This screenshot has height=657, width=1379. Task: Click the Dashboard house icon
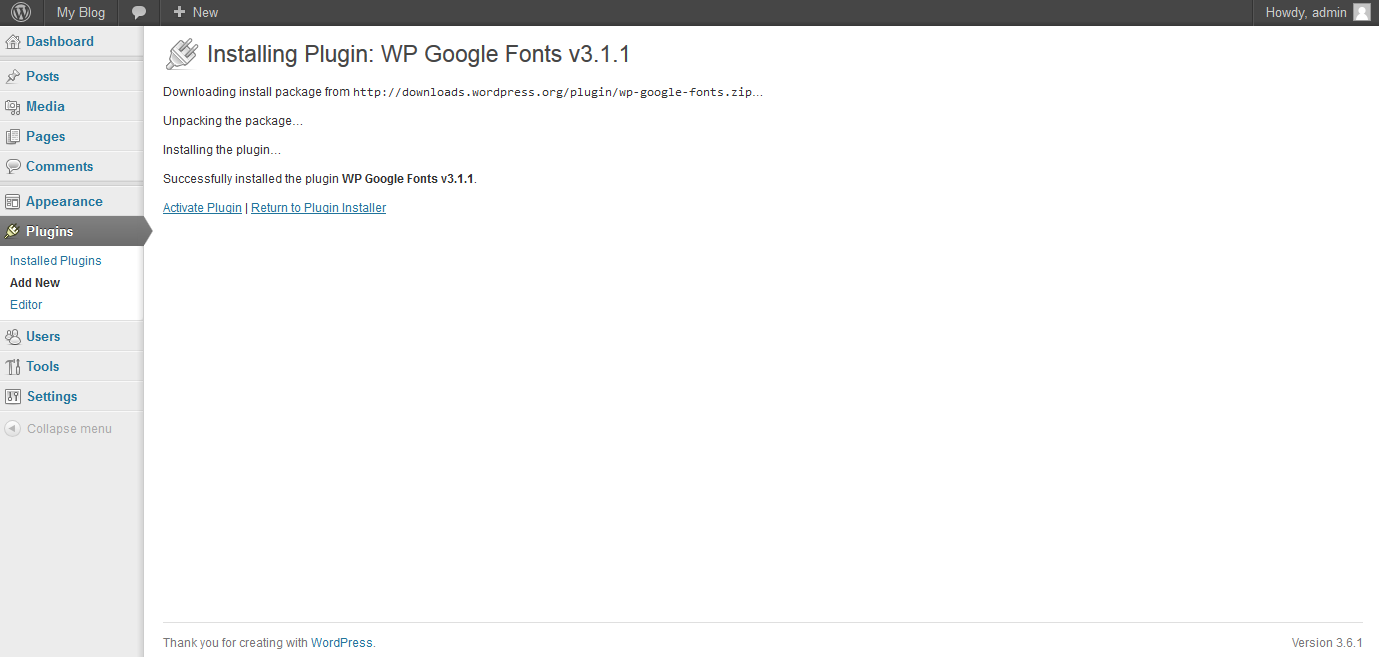13,42
